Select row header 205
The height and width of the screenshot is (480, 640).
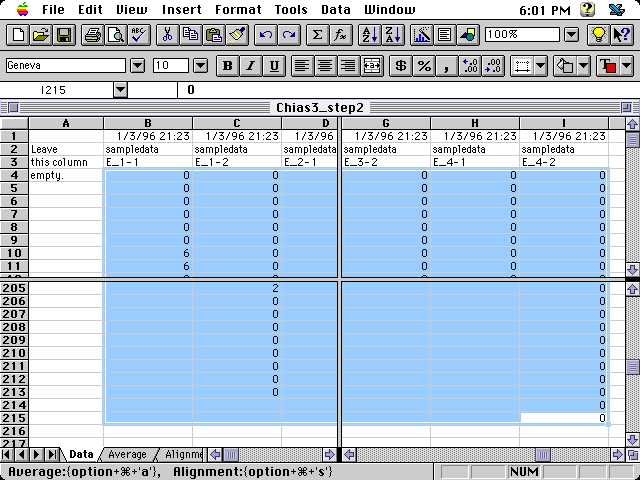14,288
